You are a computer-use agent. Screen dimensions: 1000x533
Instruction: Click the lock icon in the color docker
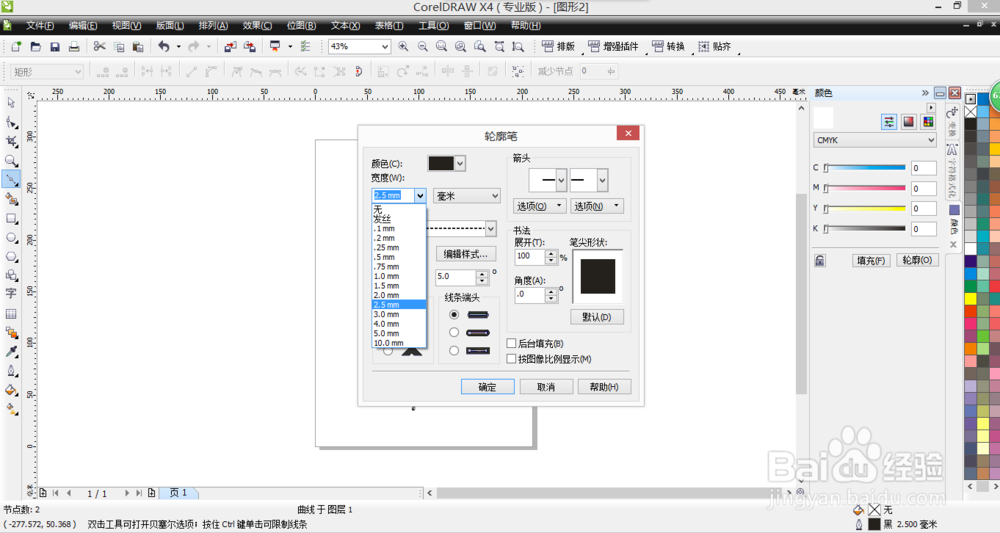click(x=820, y=260)
